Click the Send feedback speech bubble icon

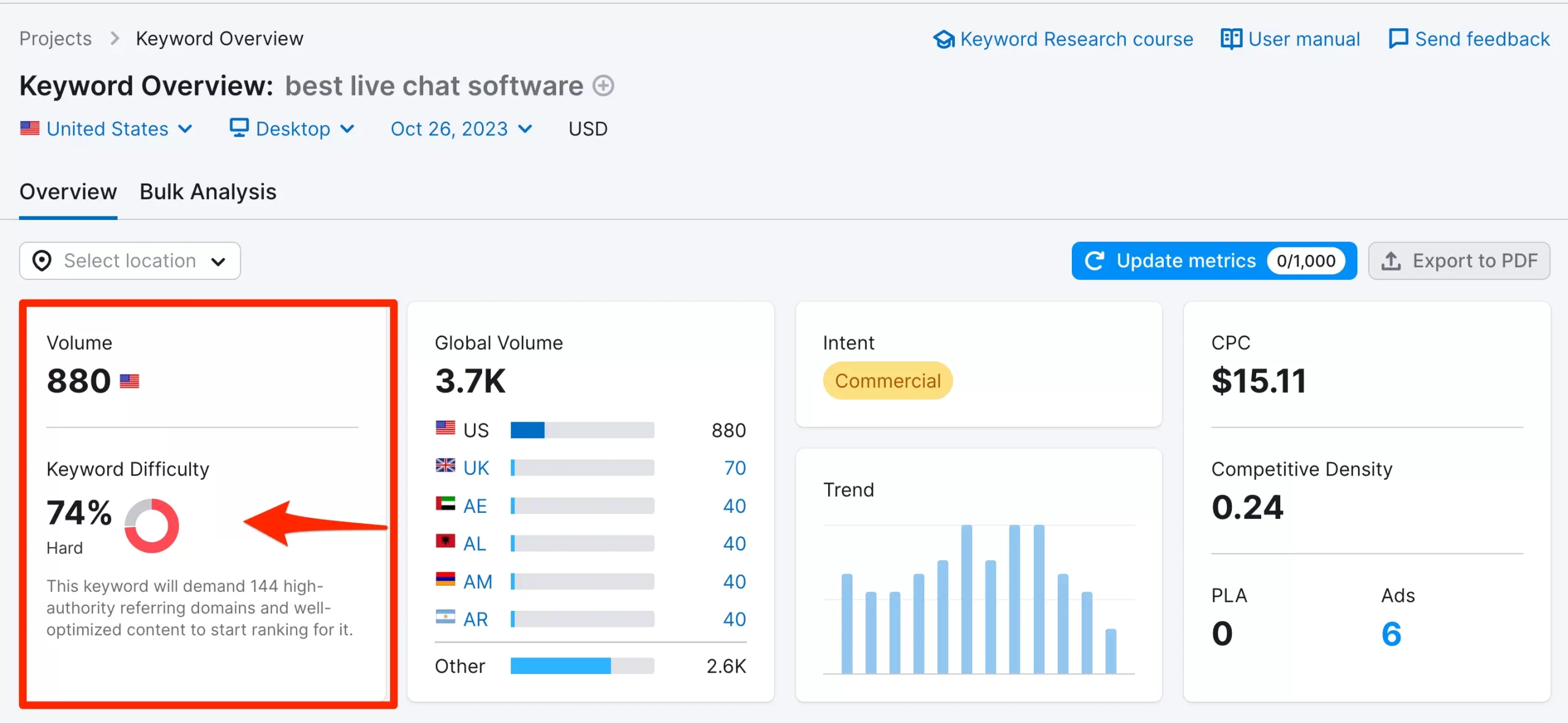[x=1398, y=39]
